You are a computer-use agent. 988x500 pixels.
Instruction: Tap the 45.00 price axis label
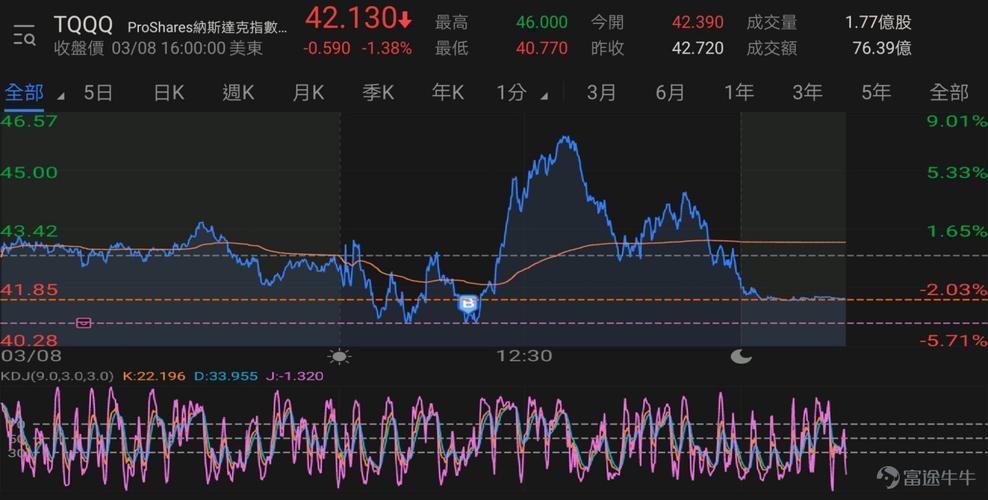[x=29, y=173]
